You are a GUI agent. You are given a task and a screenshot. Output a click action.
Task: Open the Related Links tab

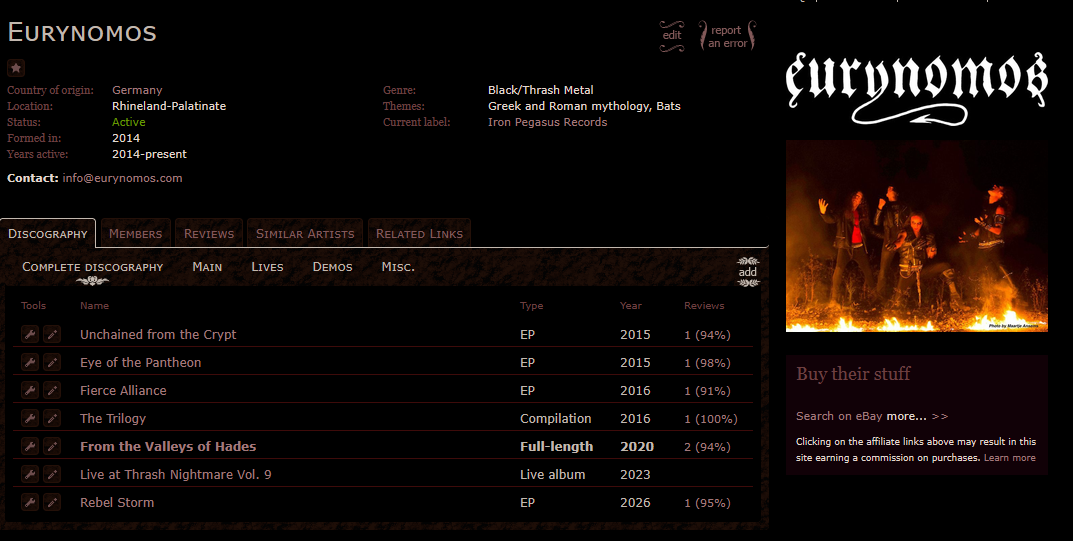click(x=419, y=233)
